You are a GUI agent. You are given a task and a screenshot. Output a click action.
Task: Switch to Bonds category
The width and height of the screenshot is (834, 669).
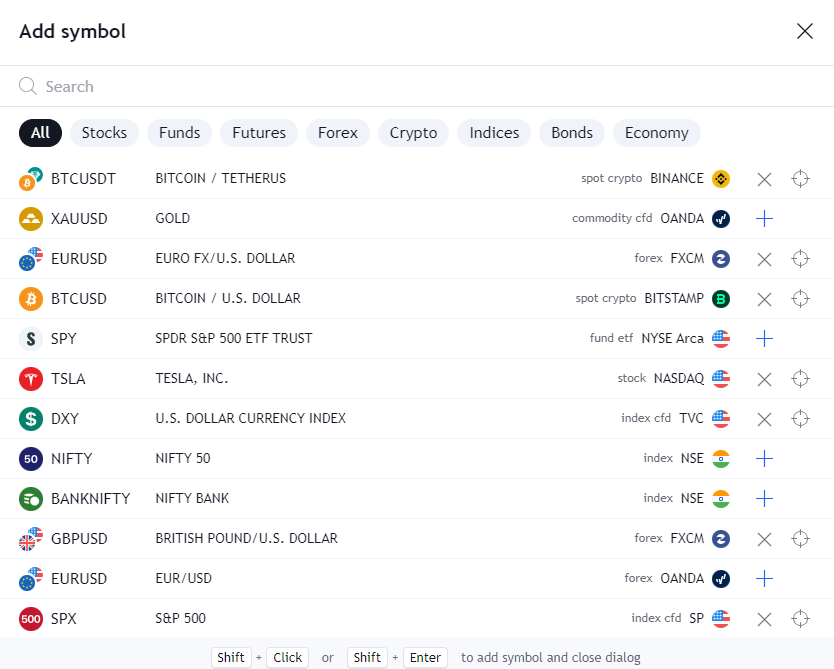point(572,132)
